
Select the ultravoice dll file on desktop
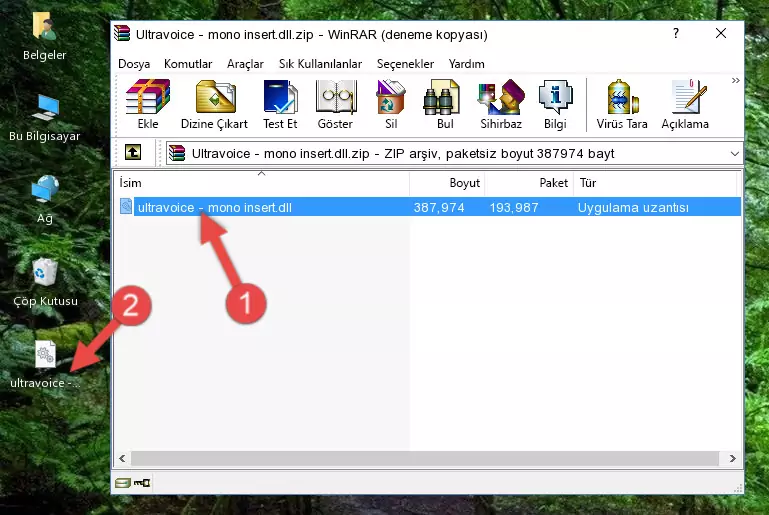pyautogui.click(x=45, y=364)
